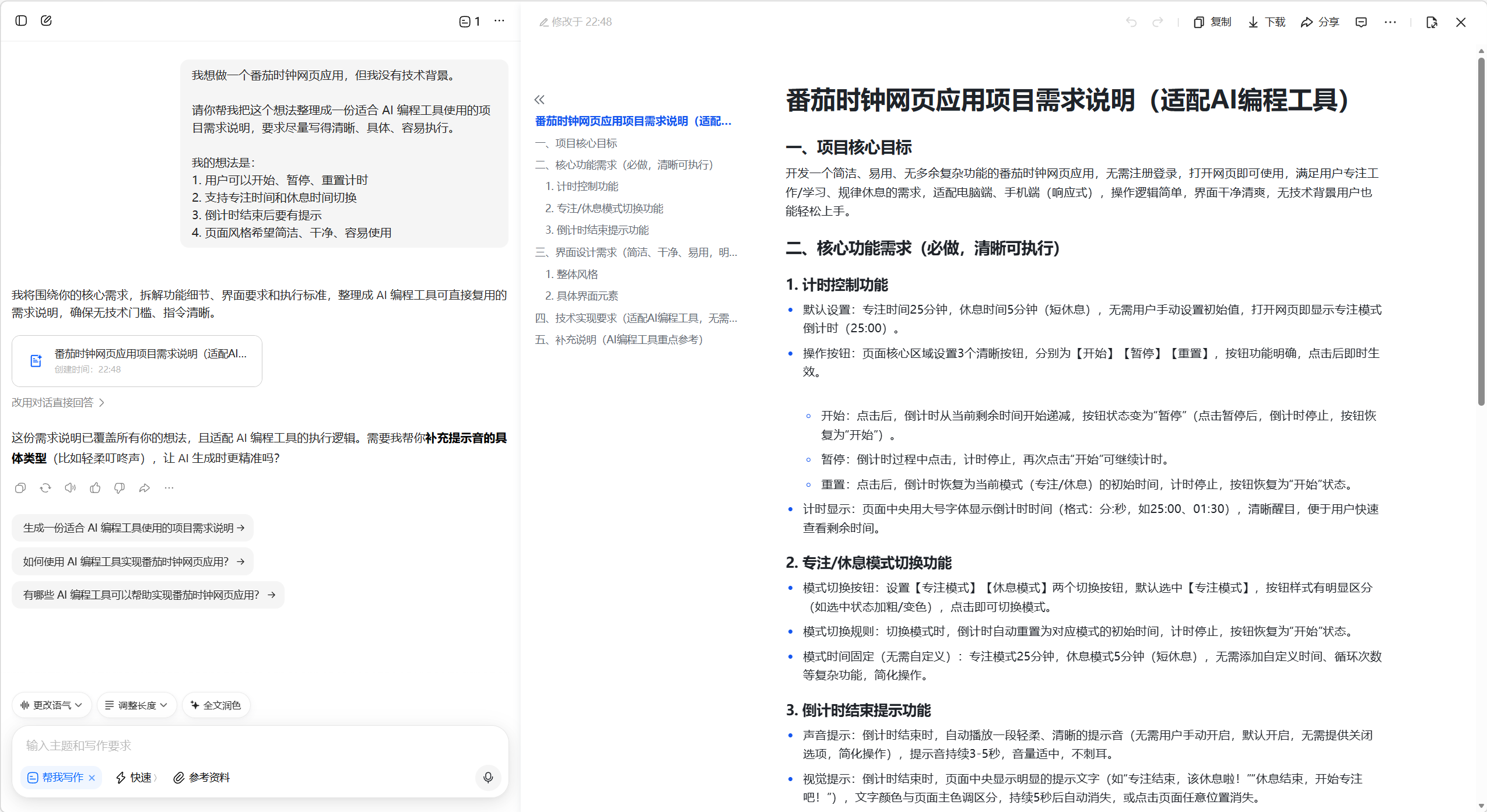Open the comment icon in the document toolbar

[x=1361, y=22]
